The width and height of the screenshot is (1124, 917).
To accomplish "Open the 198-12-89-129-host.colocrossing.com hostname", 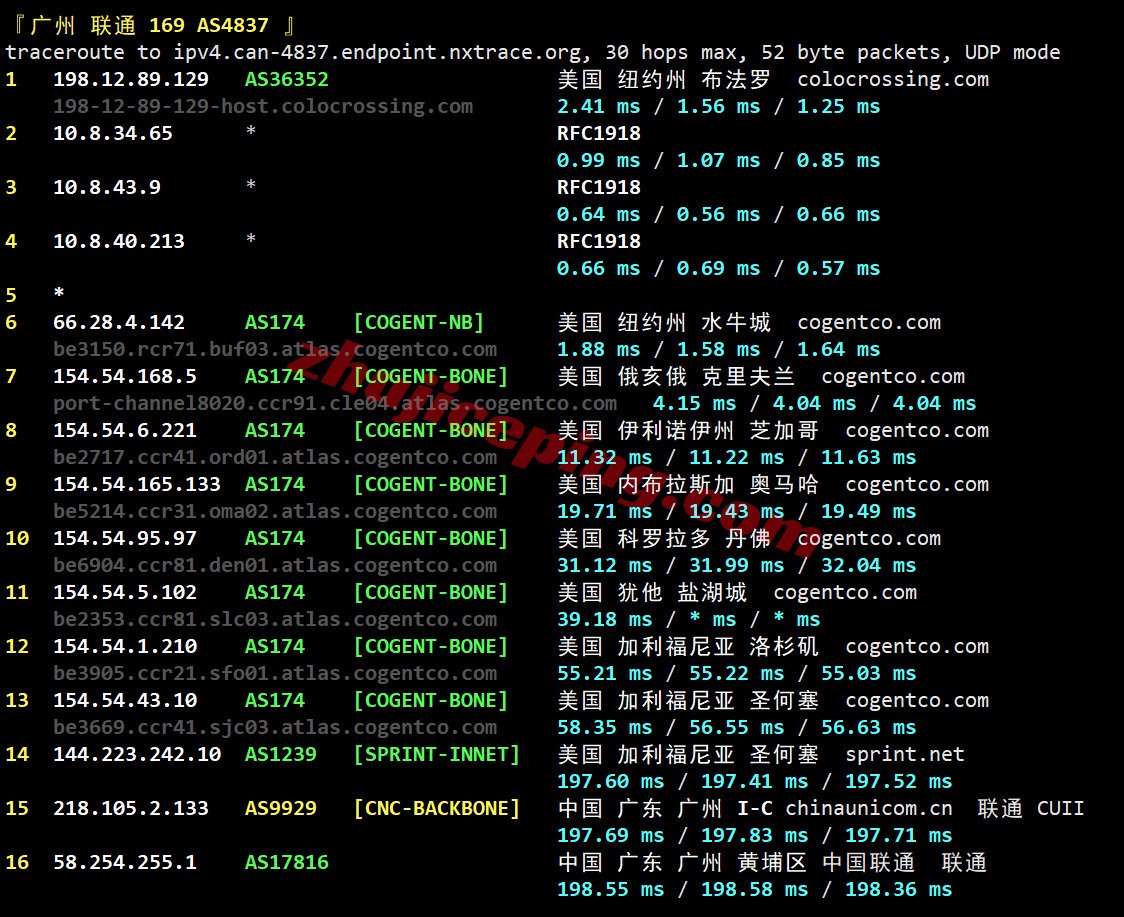I will 263,106.
